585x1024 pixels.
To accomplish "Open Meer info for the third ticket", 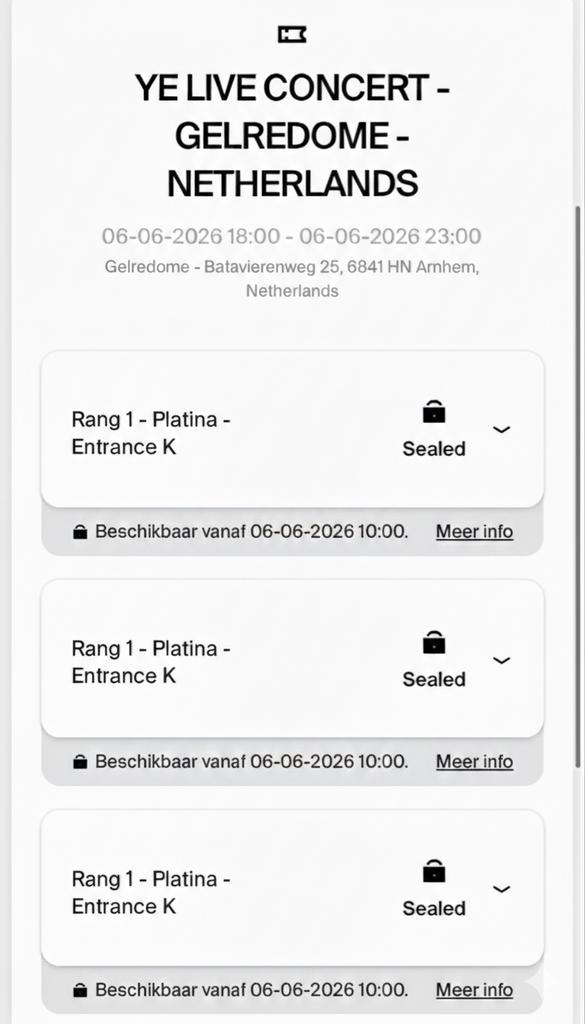I will (474, 989).
